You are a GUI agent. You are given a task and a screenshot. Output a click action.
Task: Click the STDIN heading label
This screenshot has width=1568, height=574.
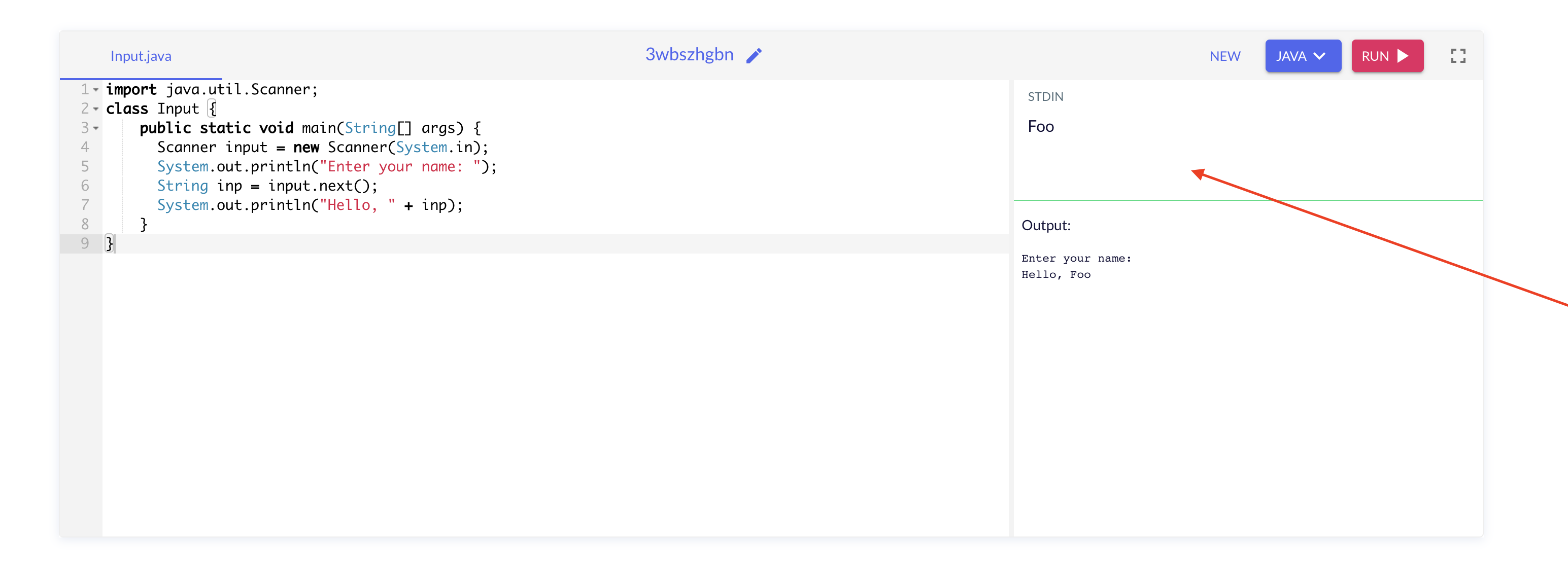coord(1044,97)
